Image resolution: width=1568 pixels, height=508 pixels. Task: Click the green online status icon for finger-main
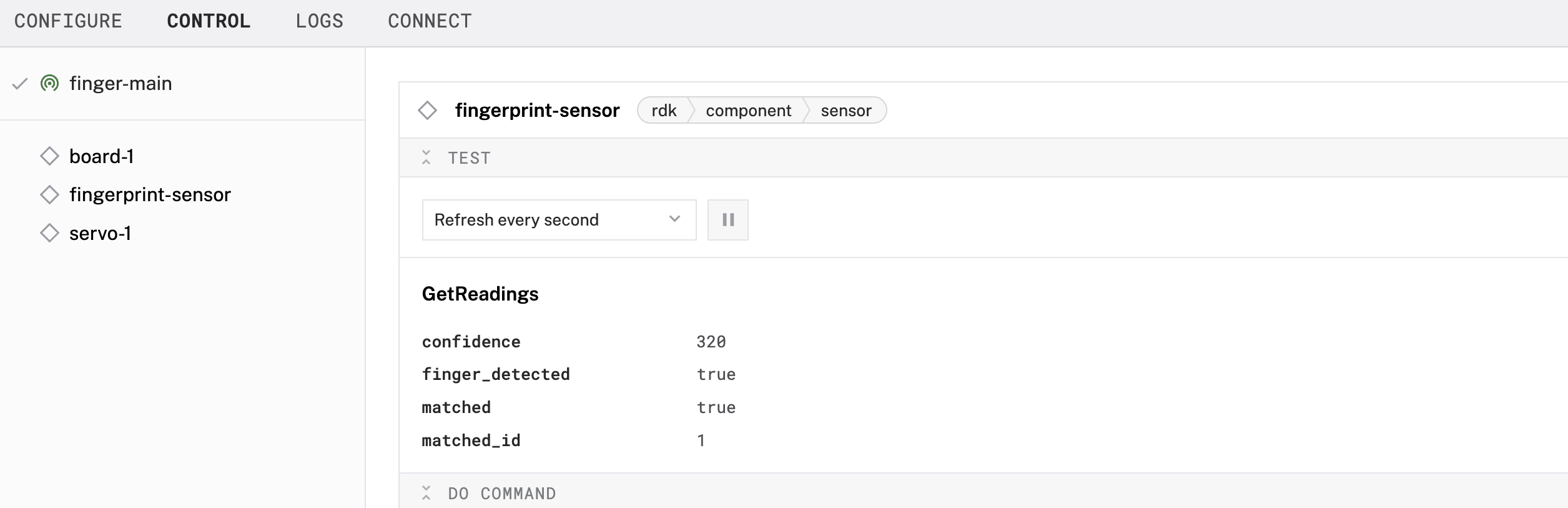[49, 83]
